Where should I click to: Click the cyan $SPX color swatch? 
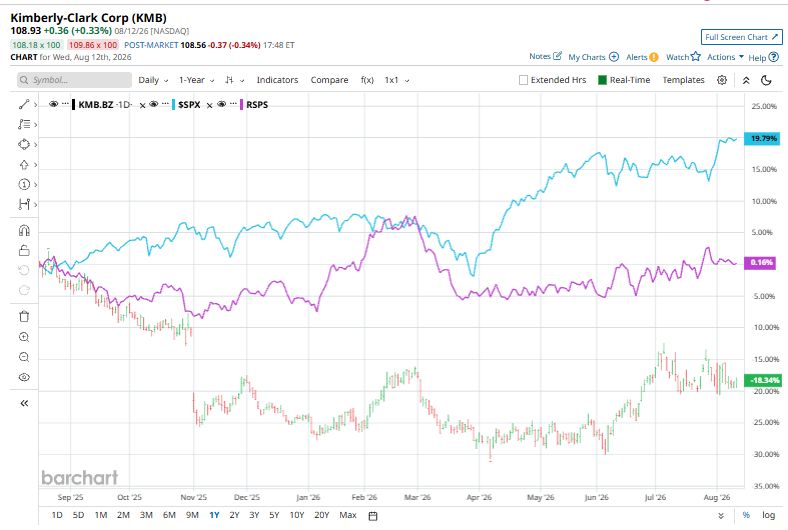click(173, 104)
